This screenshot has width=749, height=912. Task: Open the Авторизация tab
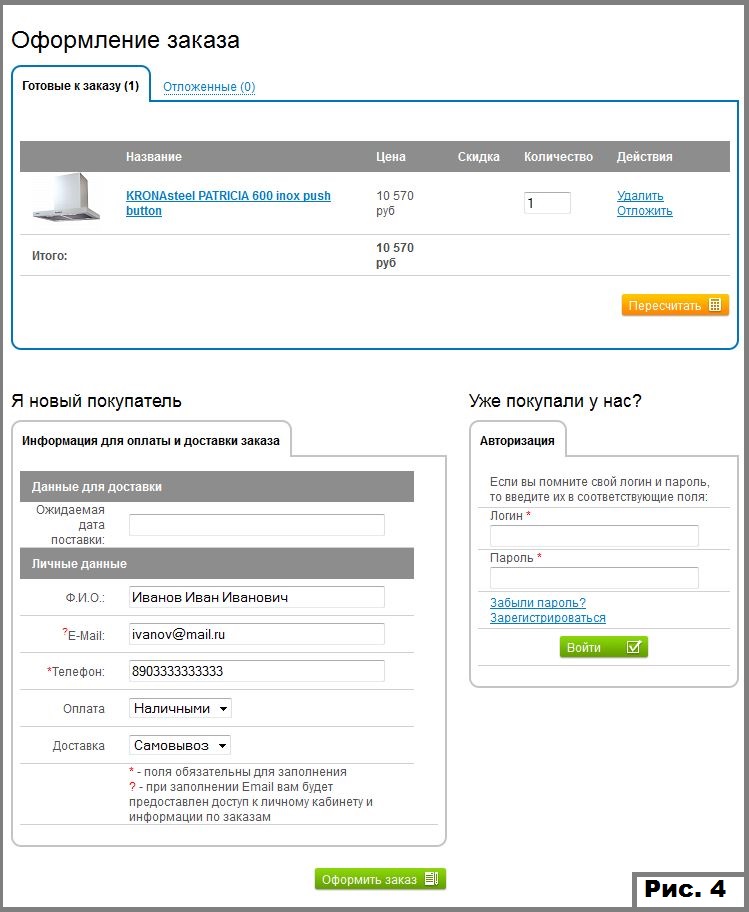pyautogui.click(x=517, y=440)
